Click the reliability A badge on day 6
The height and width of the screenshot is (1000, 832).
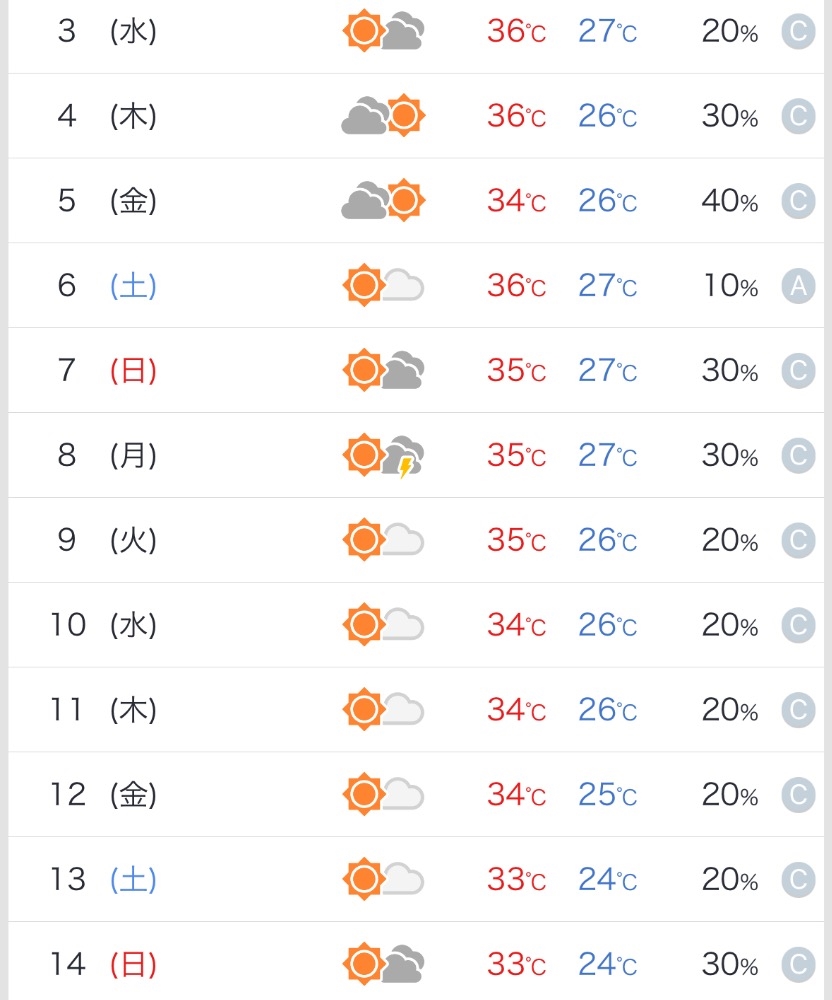click(x=798, y=286)
